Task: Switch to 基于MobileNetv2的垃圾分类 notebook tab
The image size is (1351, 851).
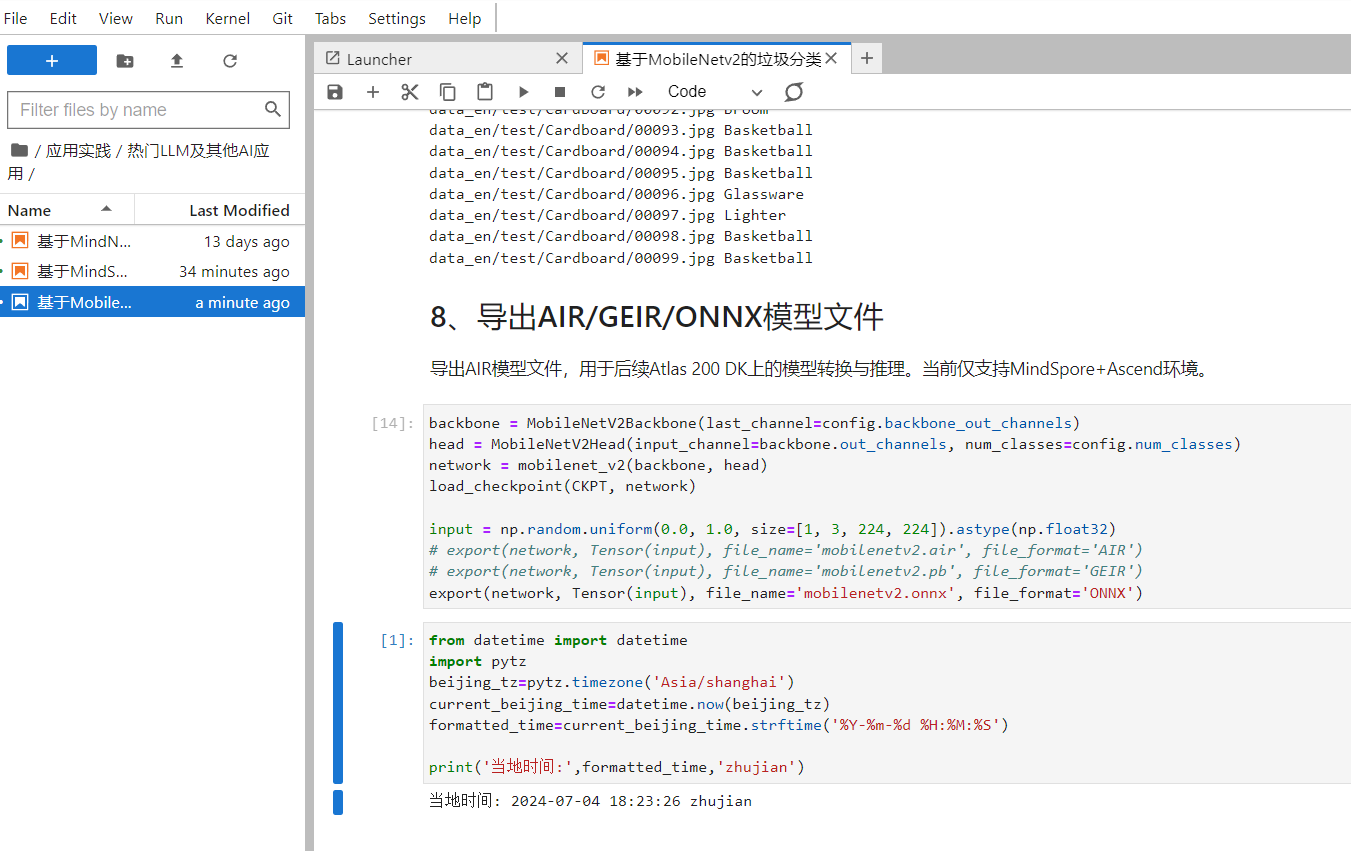Action: coord(716,59)
